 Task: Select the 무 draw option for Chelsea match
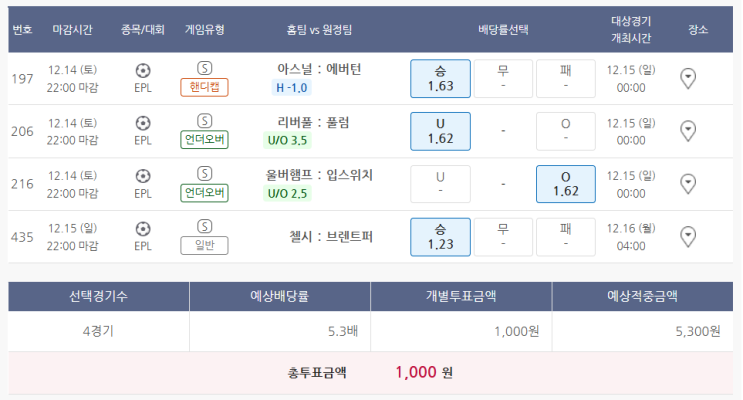[x=503, y=237]
